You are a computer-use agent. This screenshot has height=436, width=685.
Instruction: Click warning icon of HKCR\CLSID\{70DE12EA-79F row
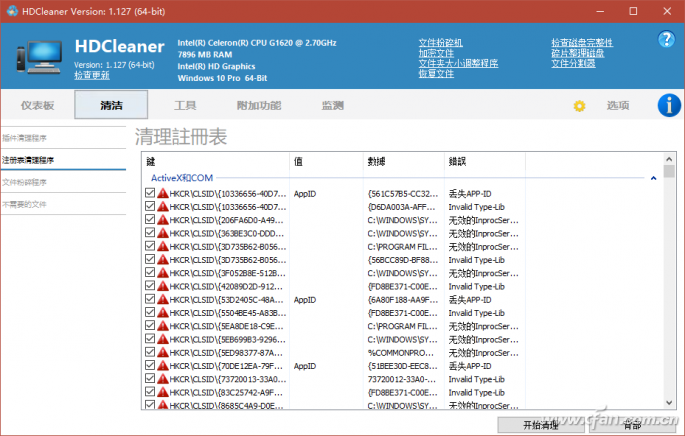163,366
